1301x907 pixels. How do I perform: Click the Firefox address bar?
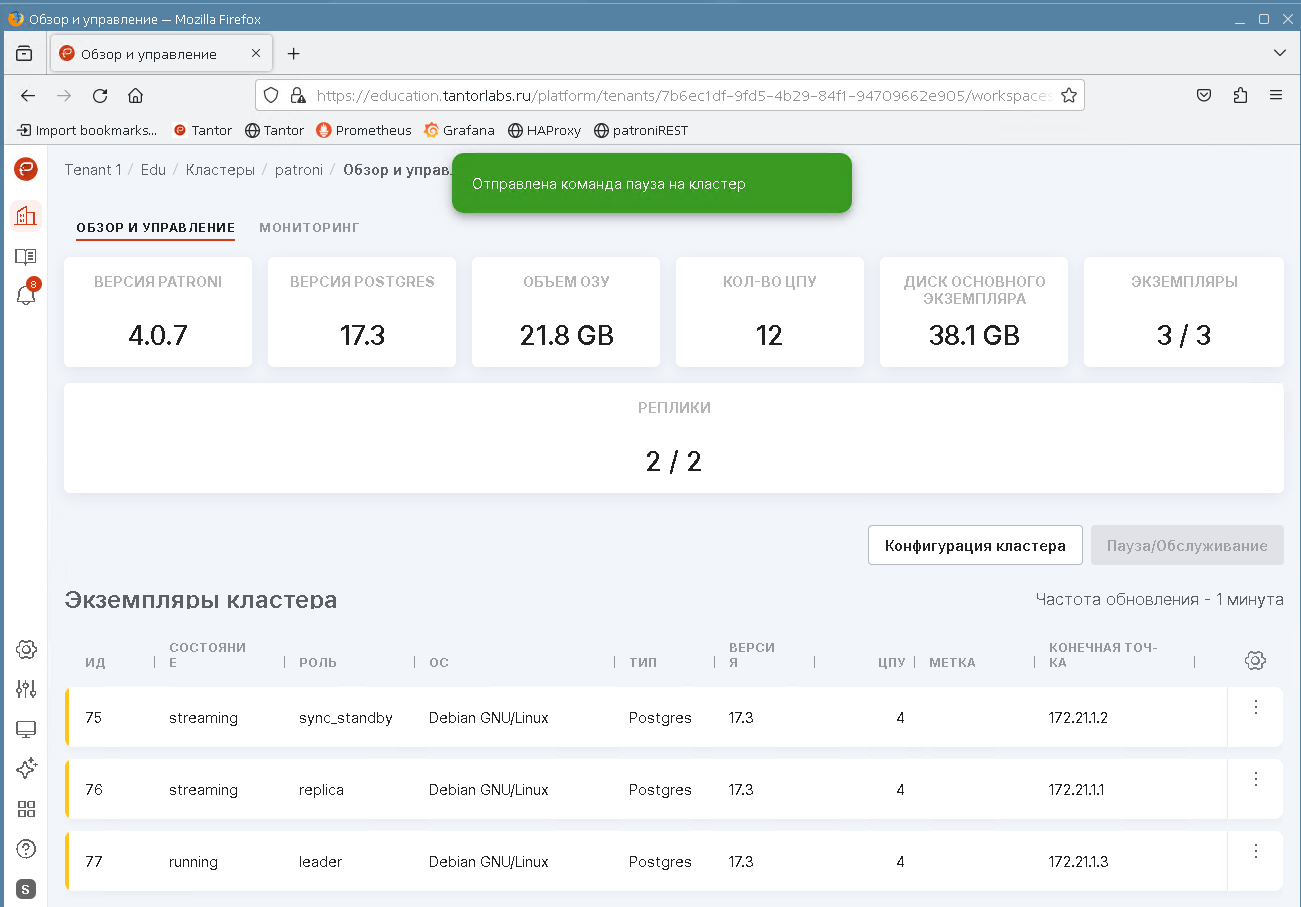(680, 96)
